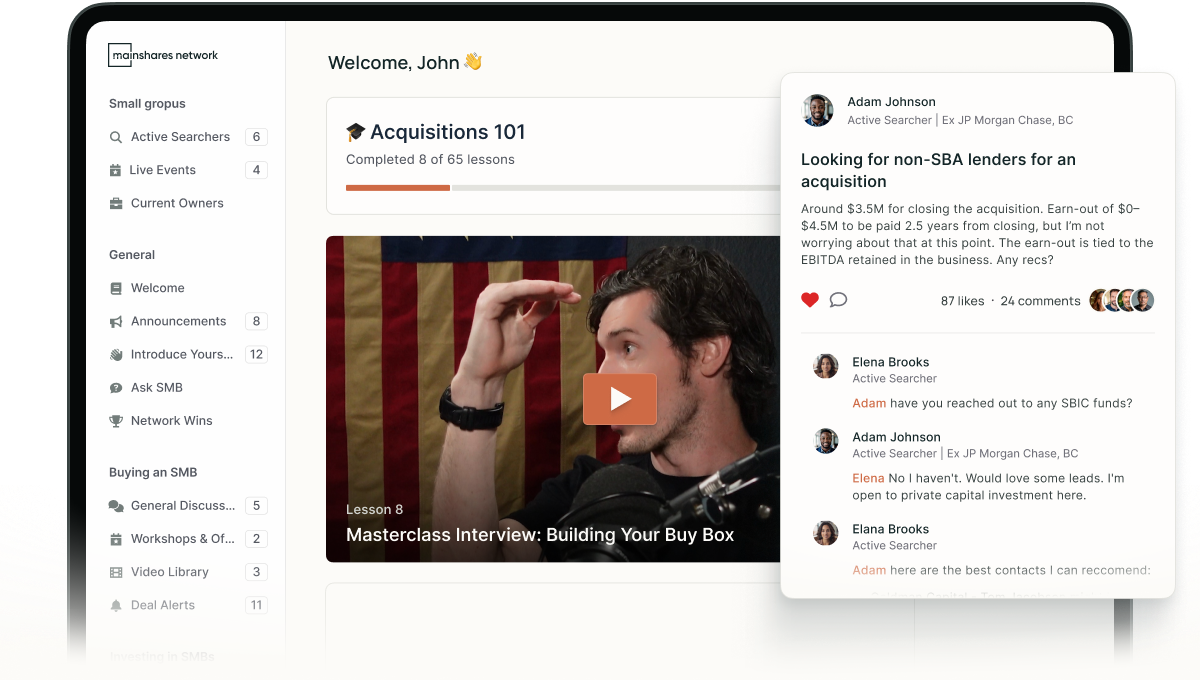Click the waving hand icon for Introduce Yourself
The height and width of the screenshot is (680, 1200).
point(116,354)
